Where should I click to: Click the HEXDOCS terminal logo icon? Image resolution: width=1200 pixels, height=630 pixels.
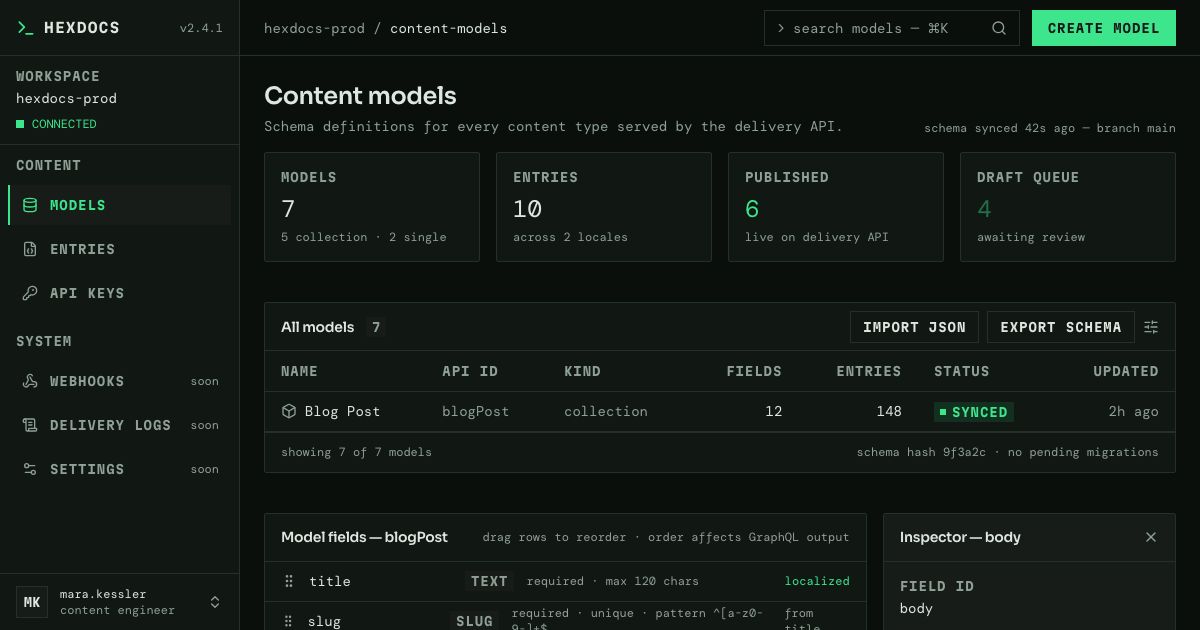click(x=25, y=28)
